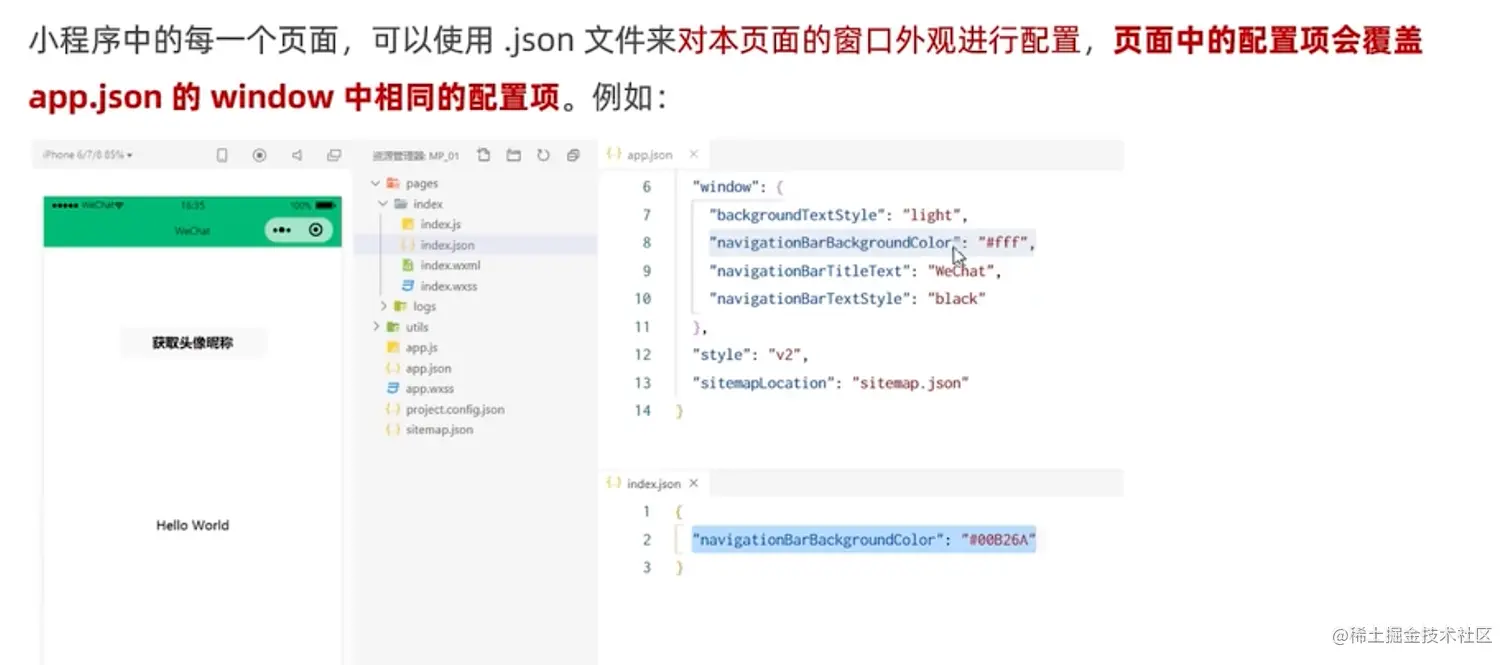Screen dimensions: 1512x665
Task: Click the new file icon in explorer
Action: point(484,155)
